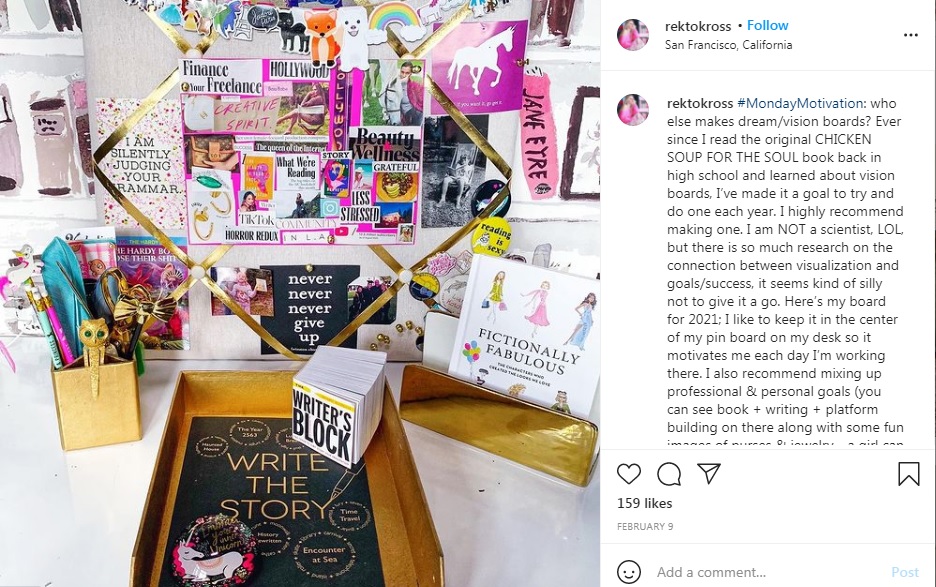Click rektokross avatar in the post header
The width and height of the screenshot is (936, 587).
633,35
